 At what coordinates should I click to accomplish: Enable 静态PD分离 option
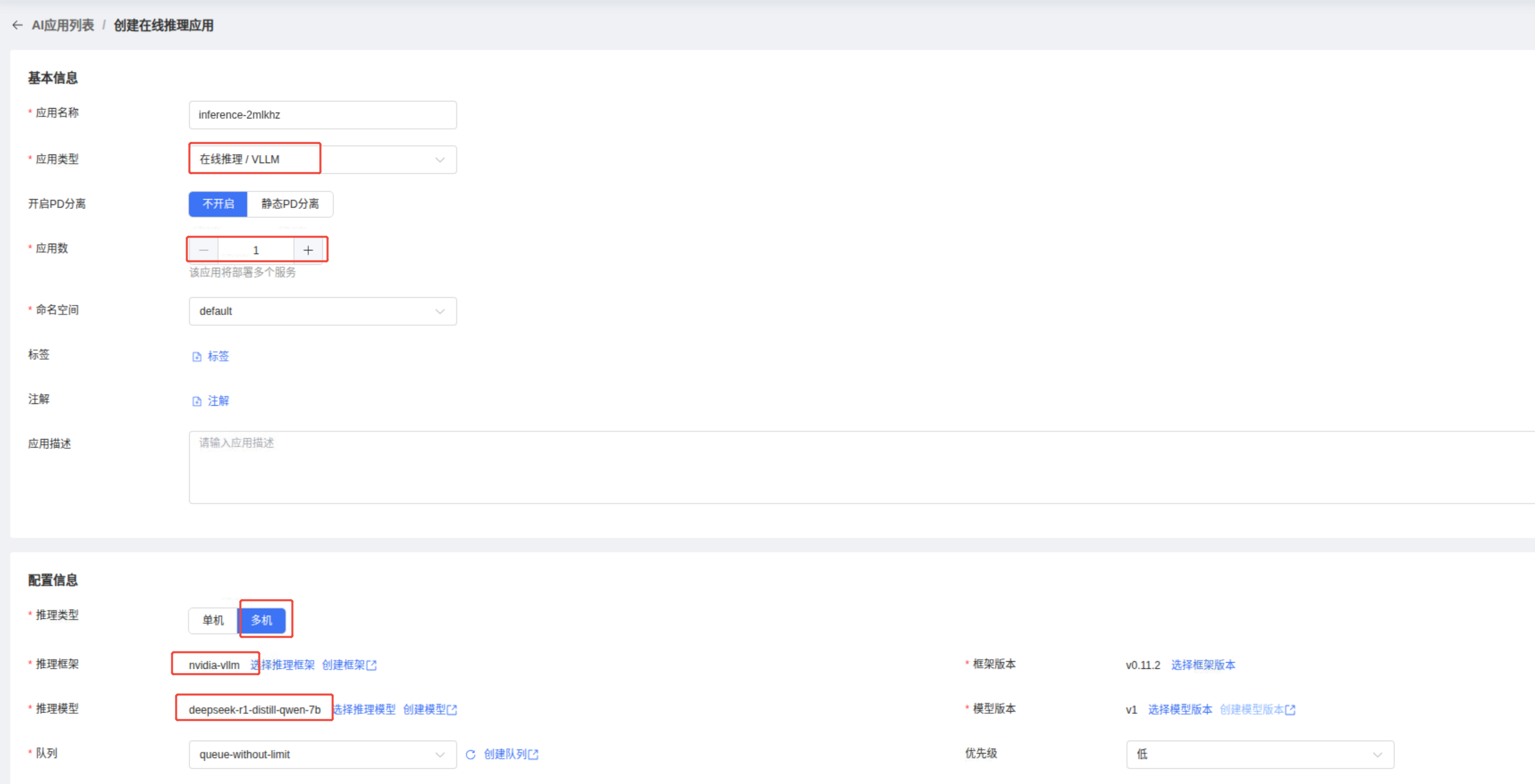(x=290, y=204)
